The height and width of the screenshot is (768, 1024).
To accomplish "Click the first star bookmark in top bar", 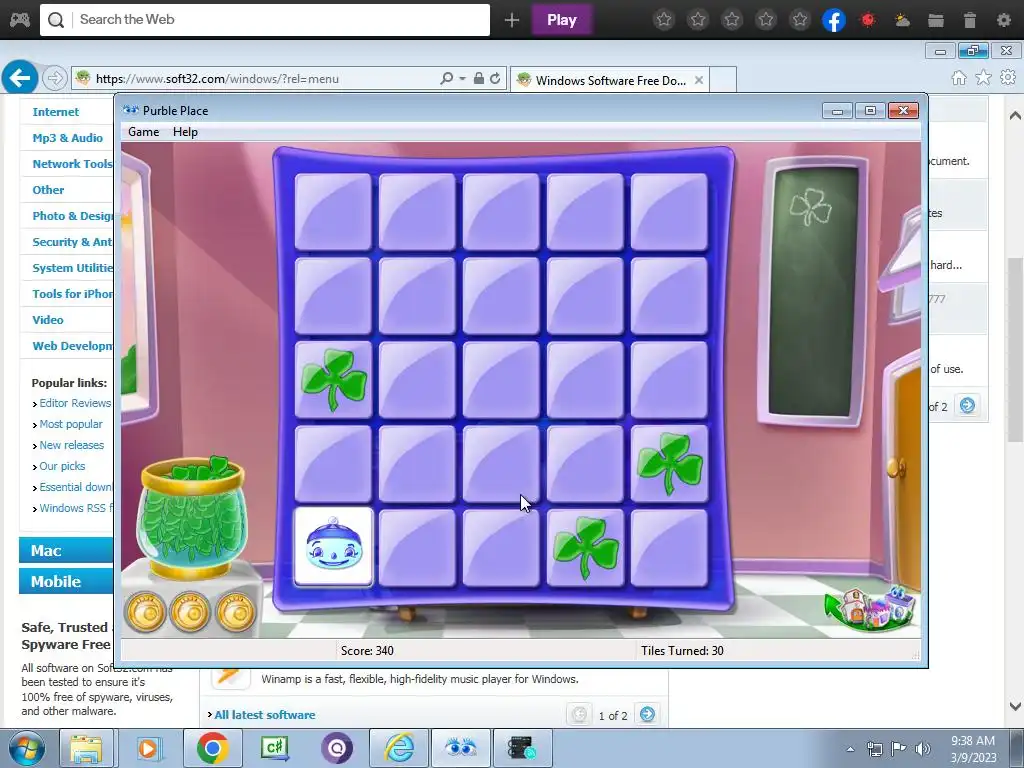I will click(x=664, y=20).
